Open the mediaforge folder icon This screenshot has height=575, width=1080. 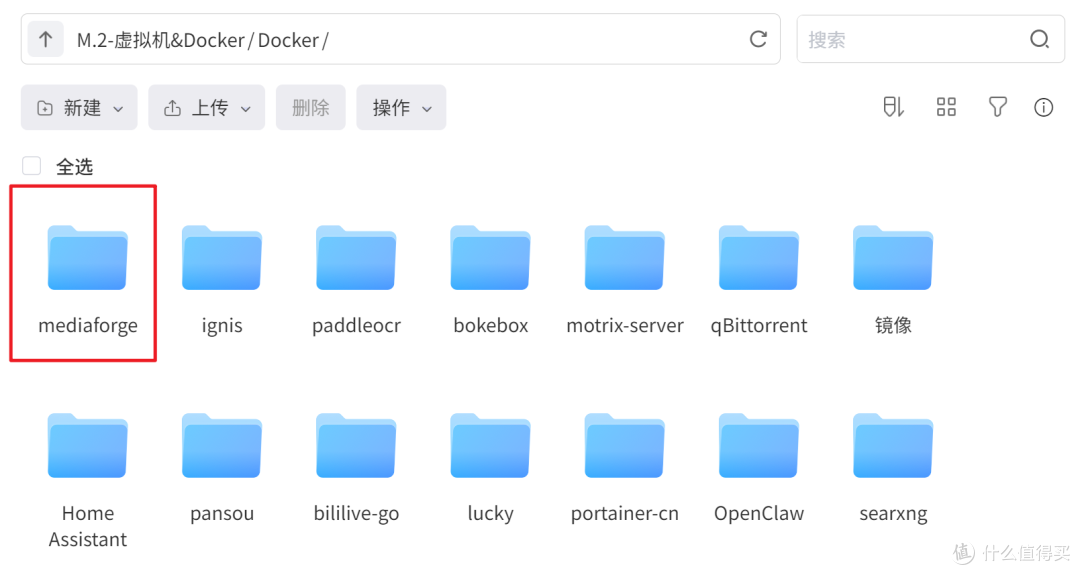coord(87,258)
